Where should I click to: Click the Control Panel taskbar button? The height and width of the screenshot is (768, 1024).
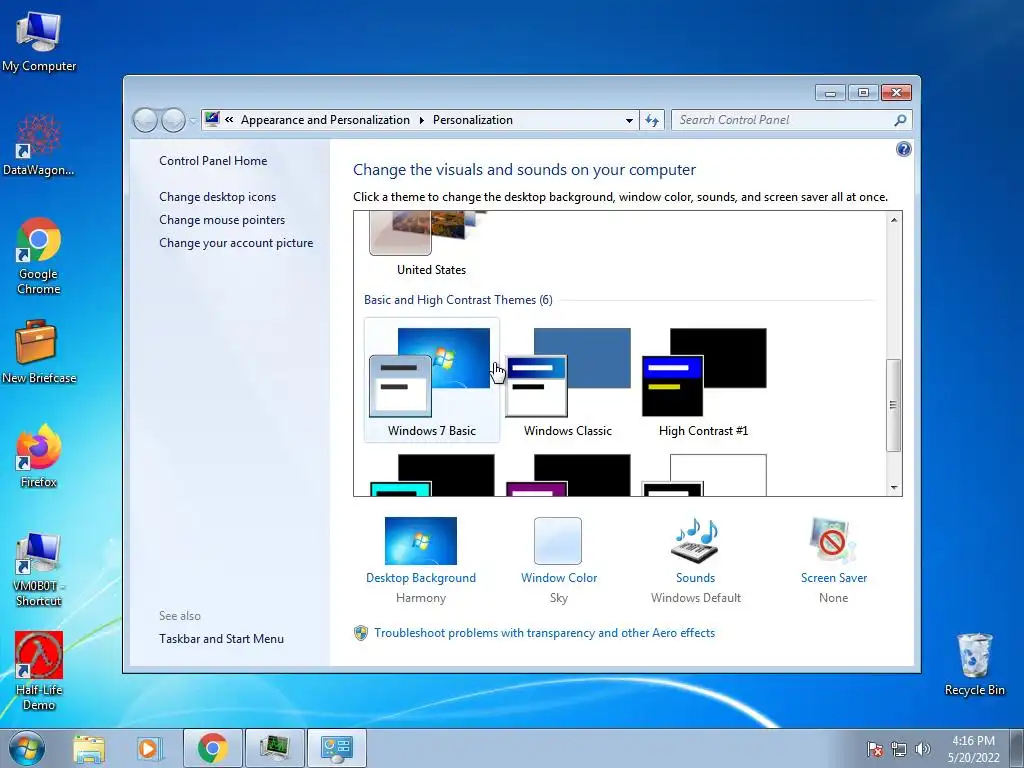(x=337, y=748)
